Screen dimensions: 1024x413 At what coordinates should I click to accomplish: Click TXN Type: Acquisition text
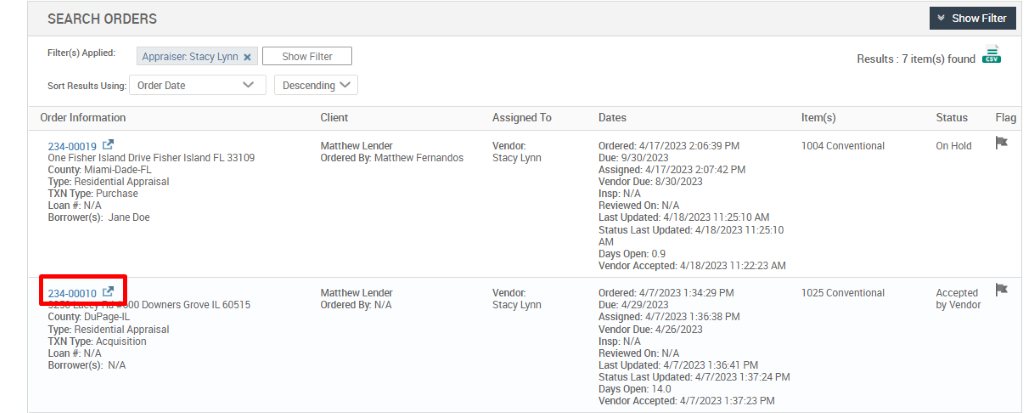97,341
